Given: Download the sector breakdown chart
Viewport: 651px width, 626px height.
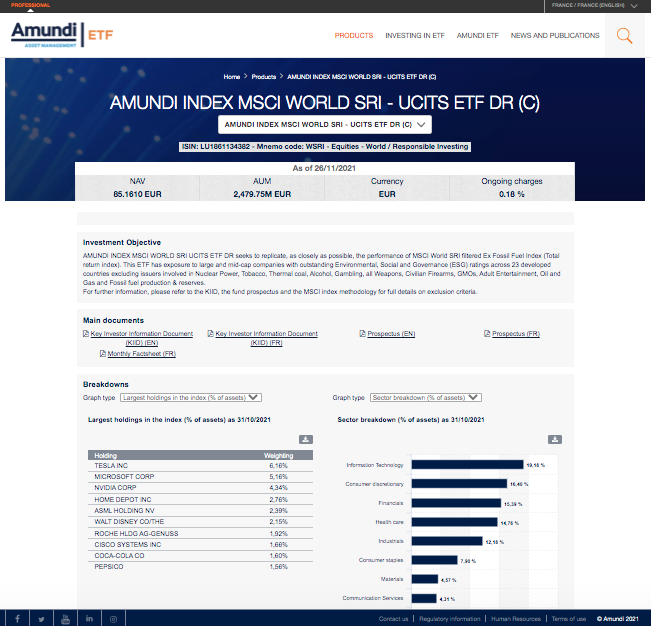Looking at the screenshot, I should (555, 439).
